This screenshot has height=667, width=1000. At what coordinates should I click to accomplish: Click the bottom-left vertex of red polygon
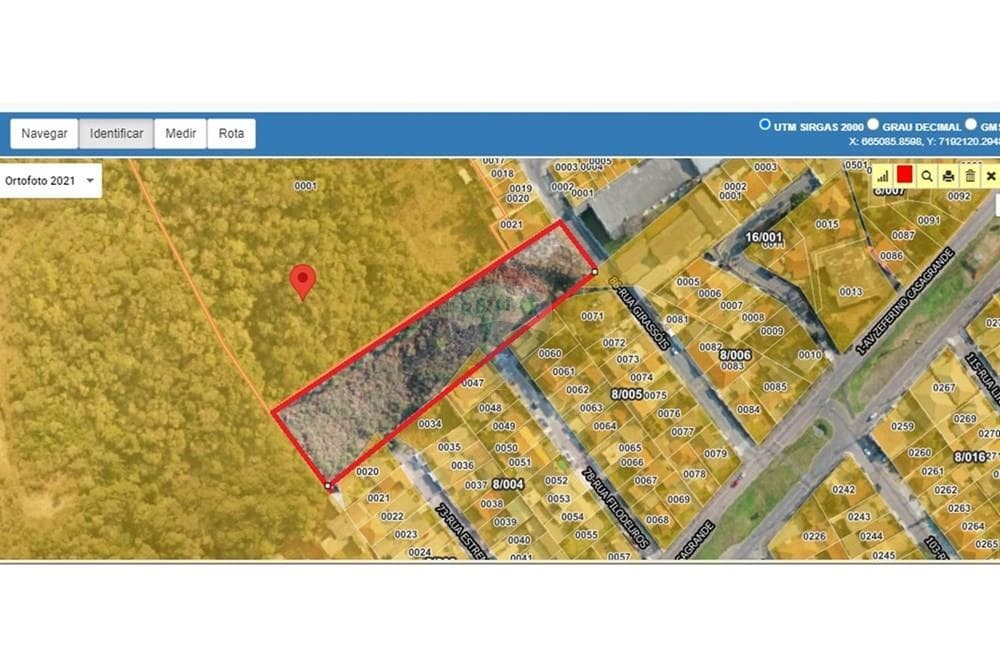click(x=328, y=486)
